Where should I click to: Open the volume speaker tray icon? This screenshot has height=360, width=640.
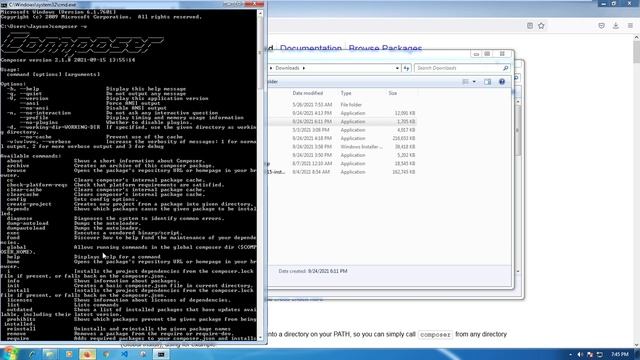click(580, 355)
